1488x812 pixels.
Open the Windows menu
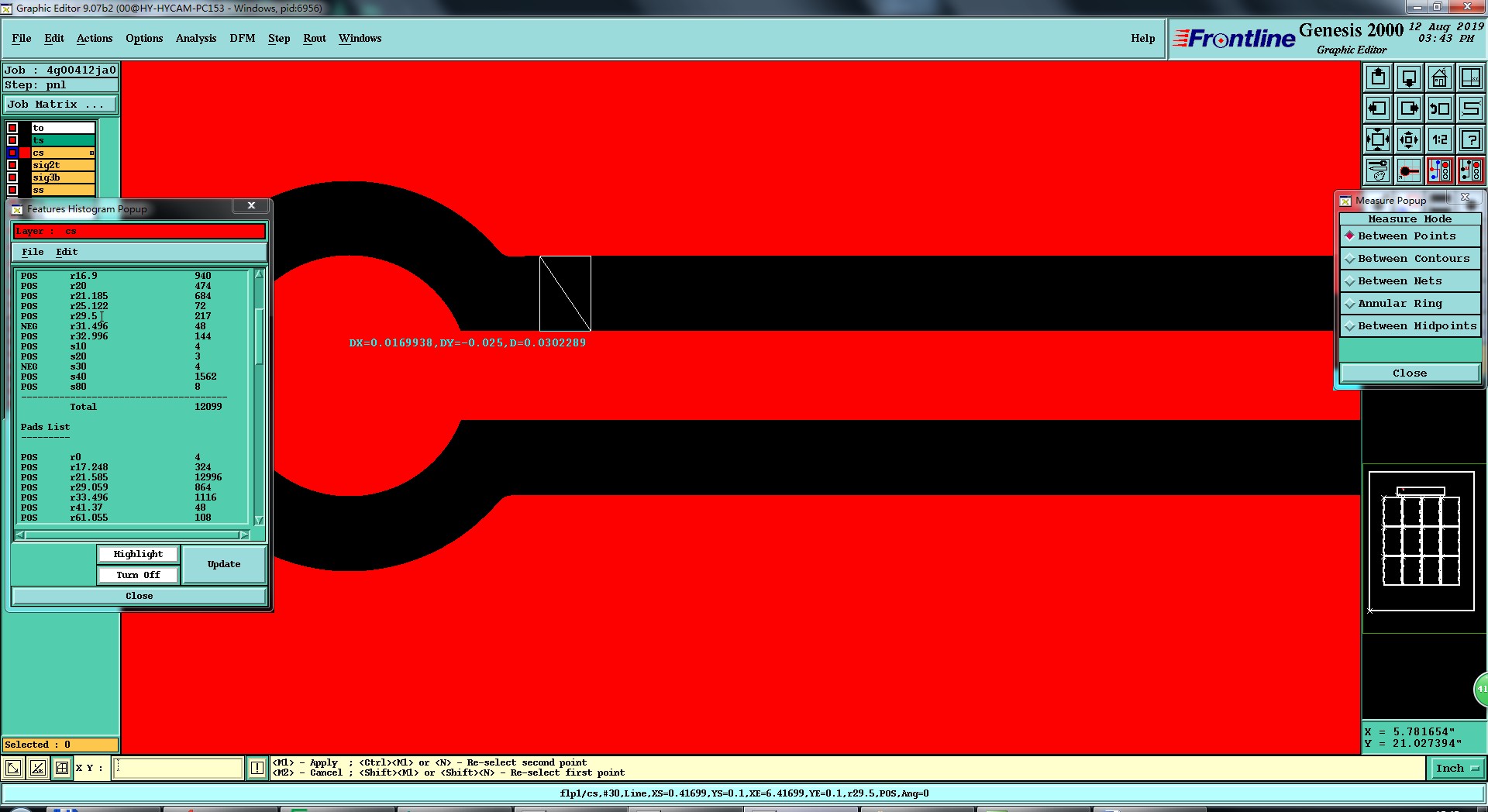click(360, 39)
